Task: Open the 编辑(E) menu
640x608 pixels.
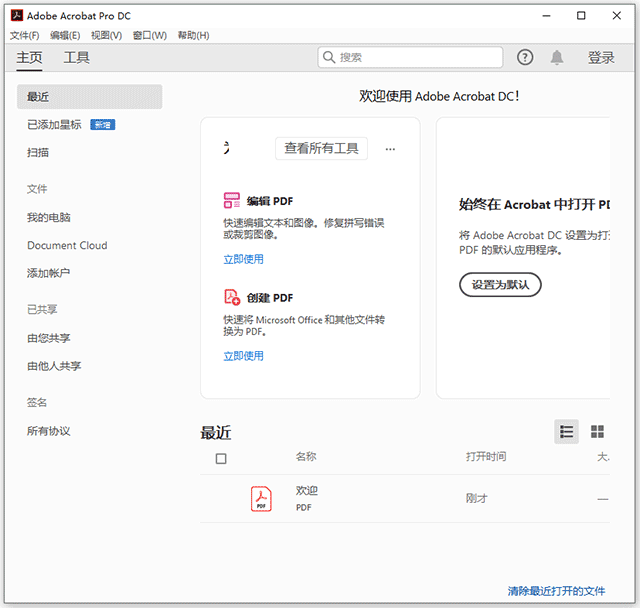Action: (x=65, y=36)
